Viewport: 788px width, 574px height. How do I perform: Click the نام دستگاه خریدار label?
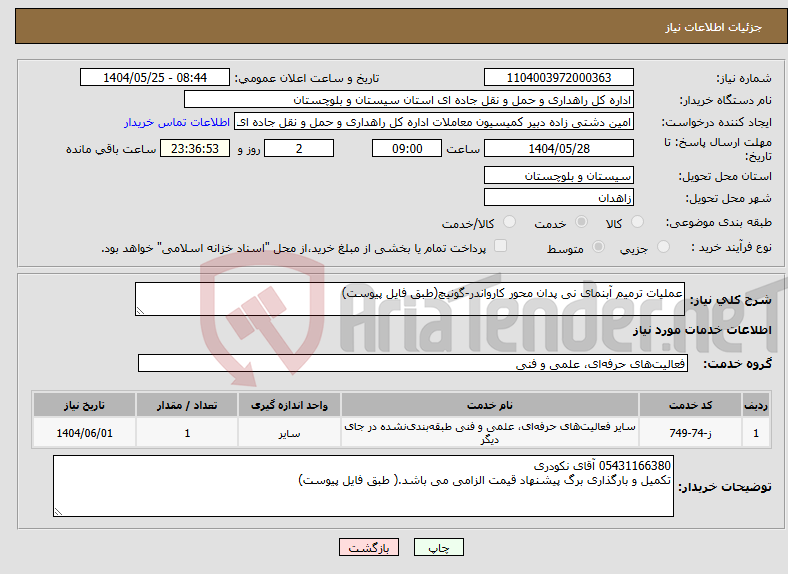point(725,101)
